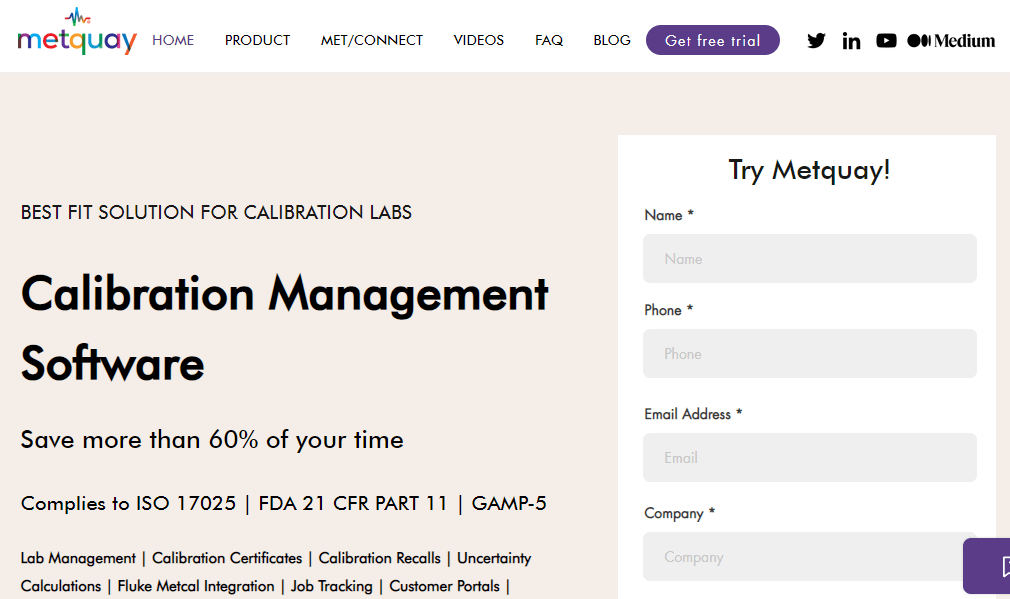The width and height of the screenshot is (1010, 599).
Task: Open the Medium blog icon
Action: point(950,40)
